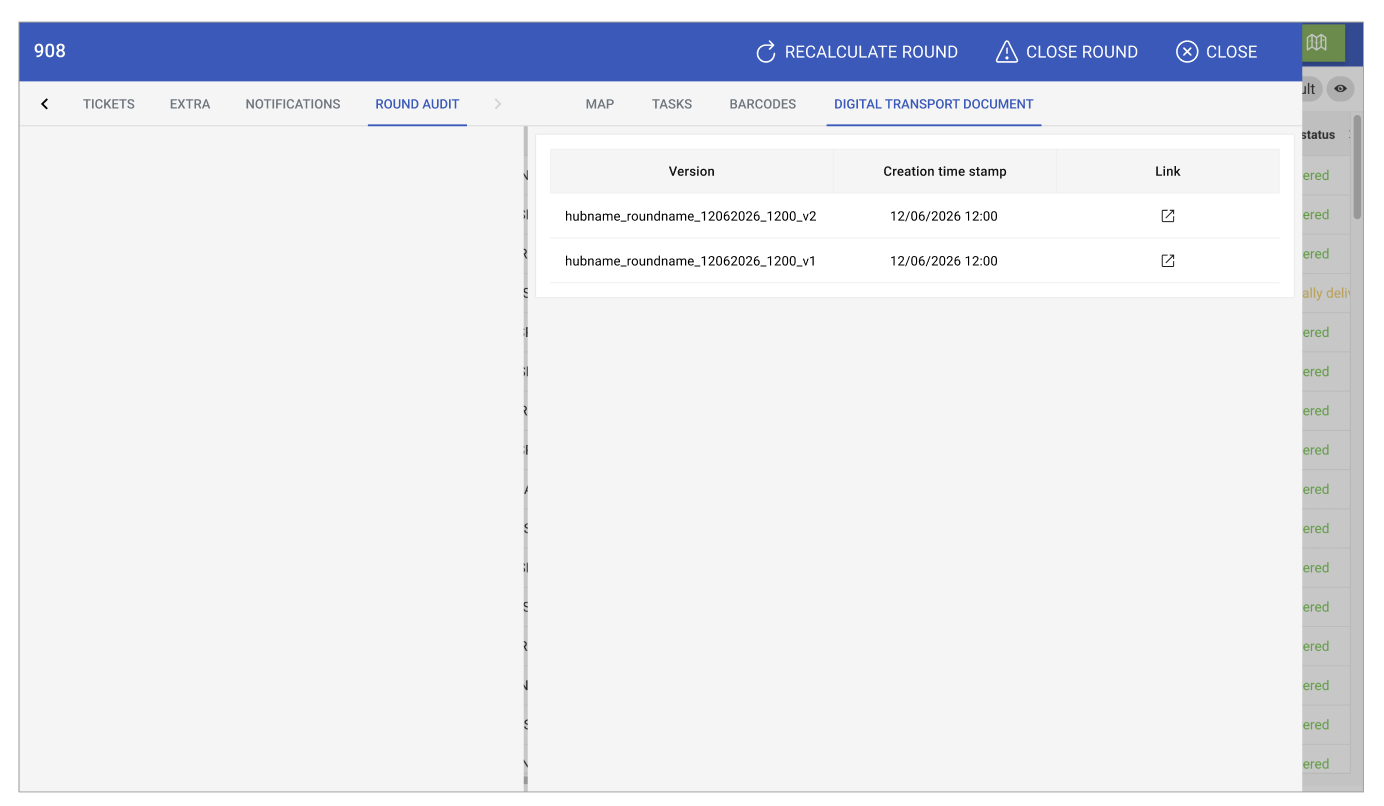Select the Round Audit tab

(x=417, y=104)
